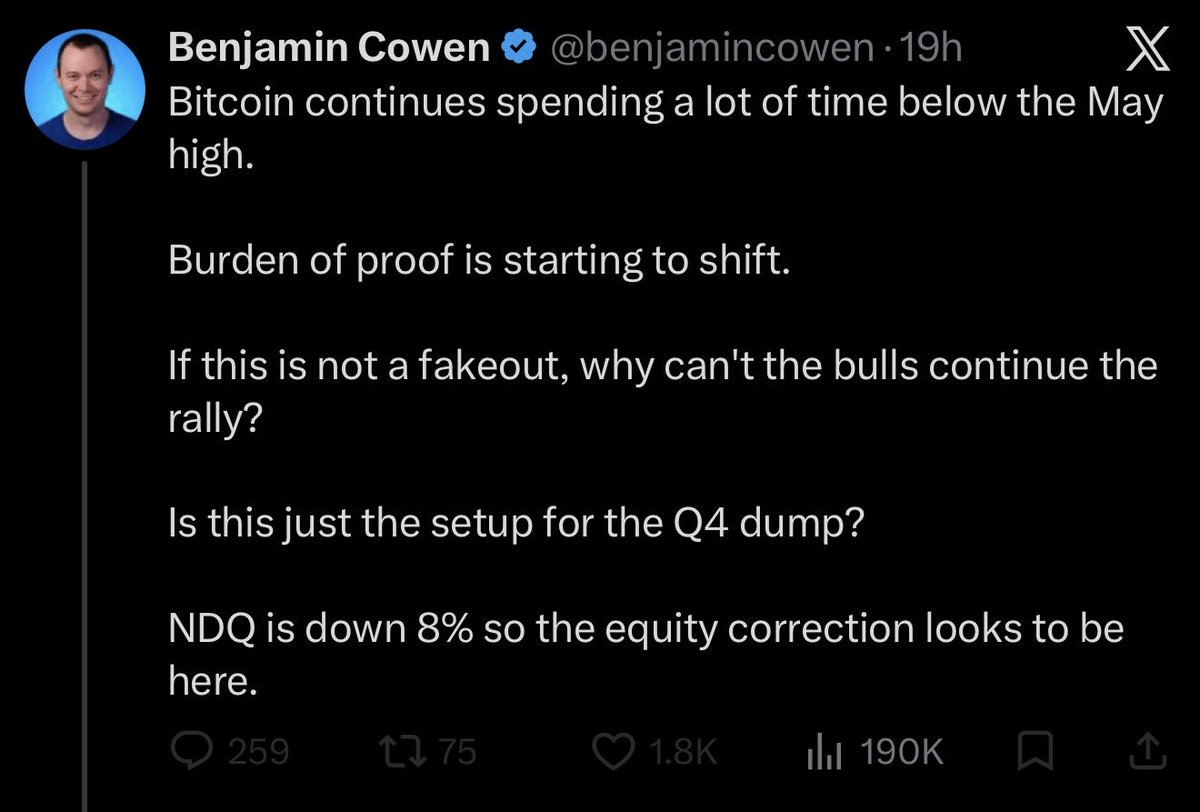
Task: Repost the tweet using the retweet icon
Action: 407,751
